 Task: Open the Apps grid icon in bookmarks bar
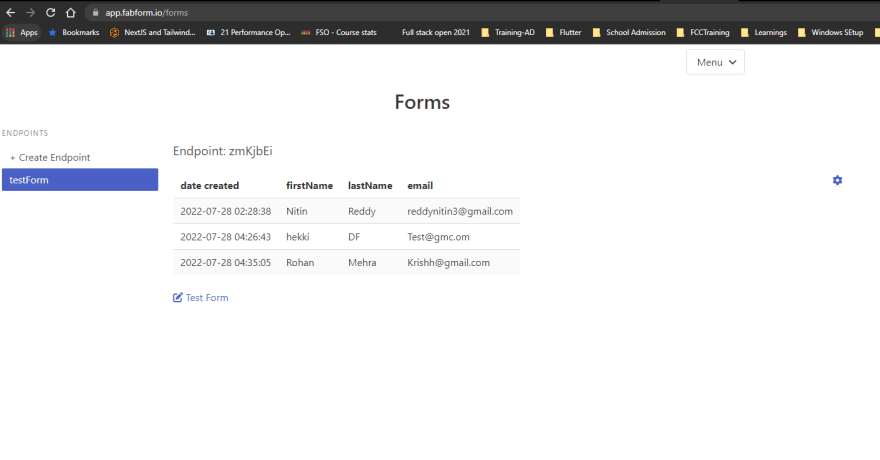coord(10,33)
